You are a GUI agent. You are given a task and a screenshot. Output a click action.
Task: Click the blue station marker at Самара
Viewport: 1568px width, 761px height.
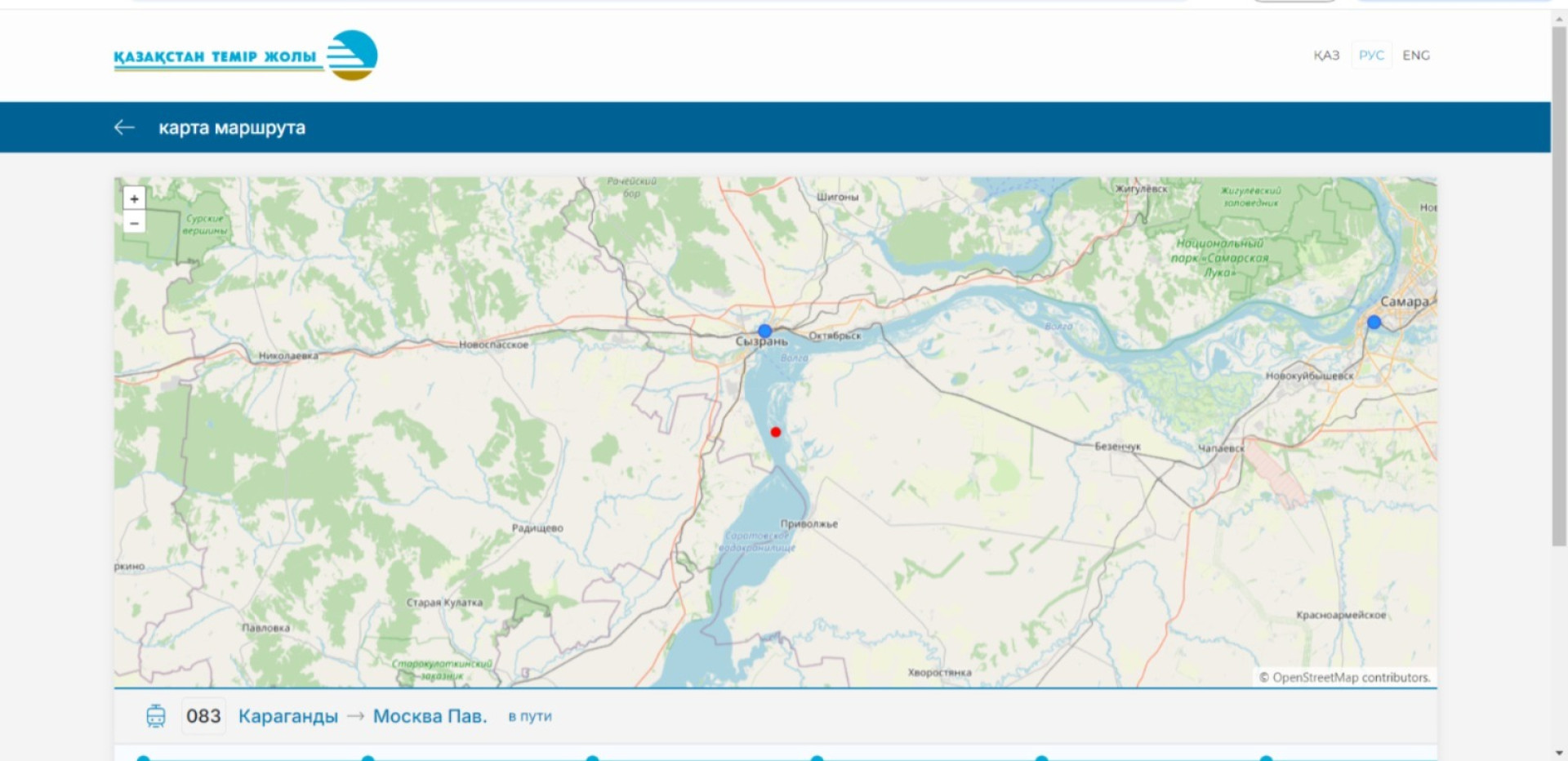tap(1374, 323)
